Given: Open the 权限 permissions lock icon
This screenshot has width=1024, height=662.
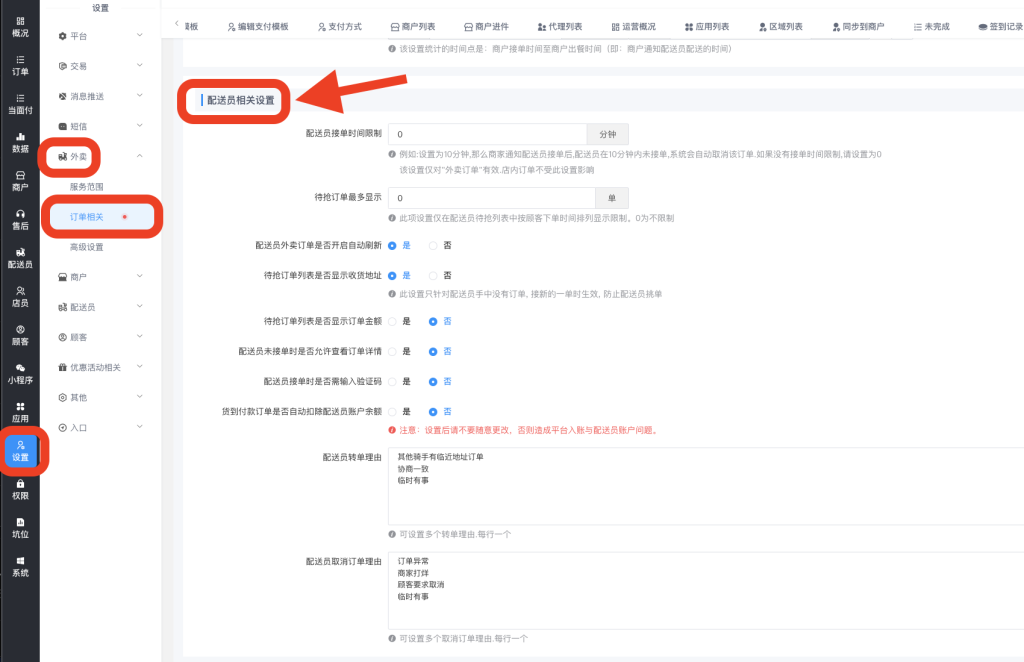Looking at the screenshot, I should coord(20,489).
